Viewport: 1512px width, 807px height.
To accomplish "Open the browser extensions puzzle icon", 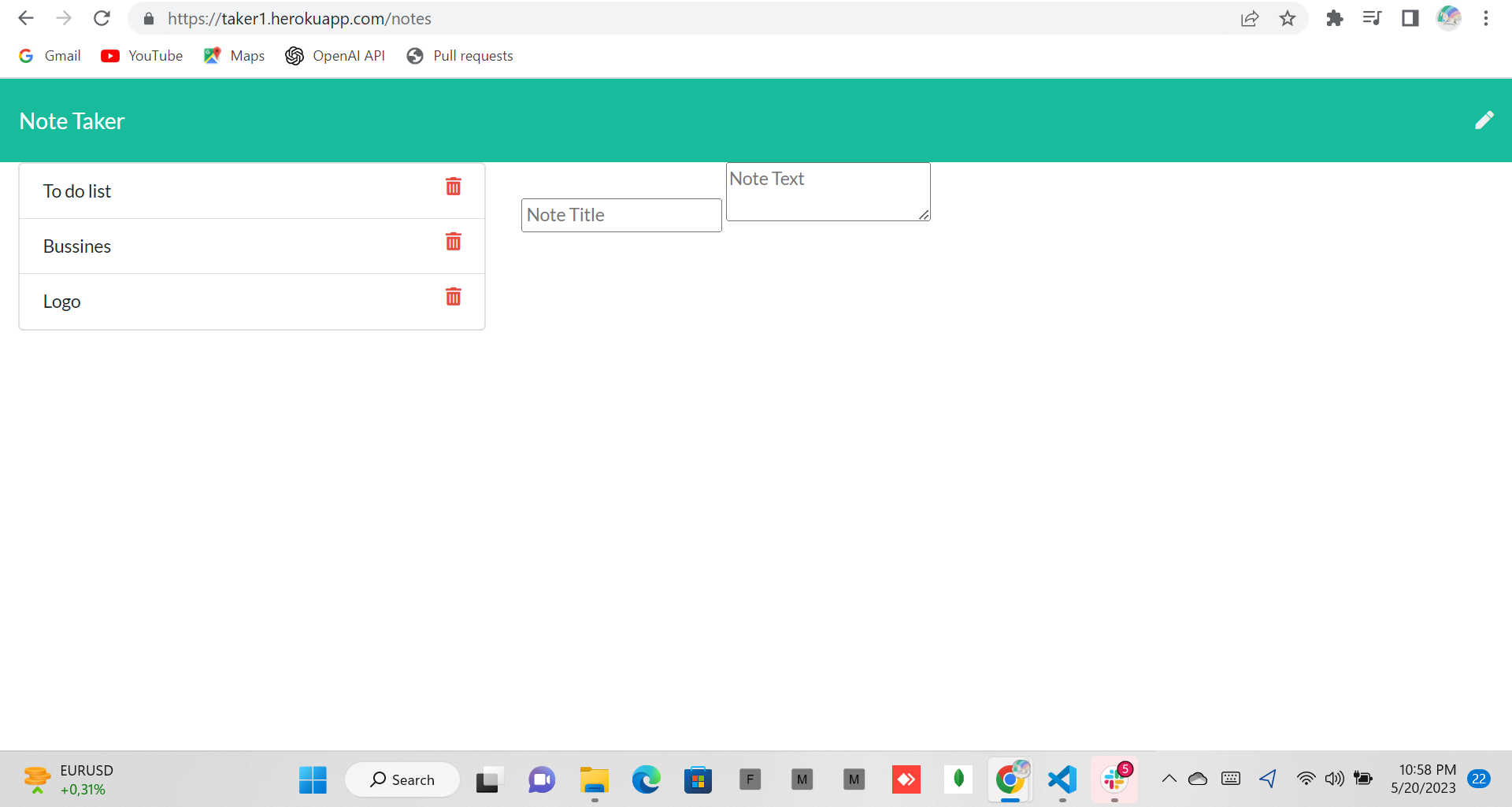I will 1335,17.
